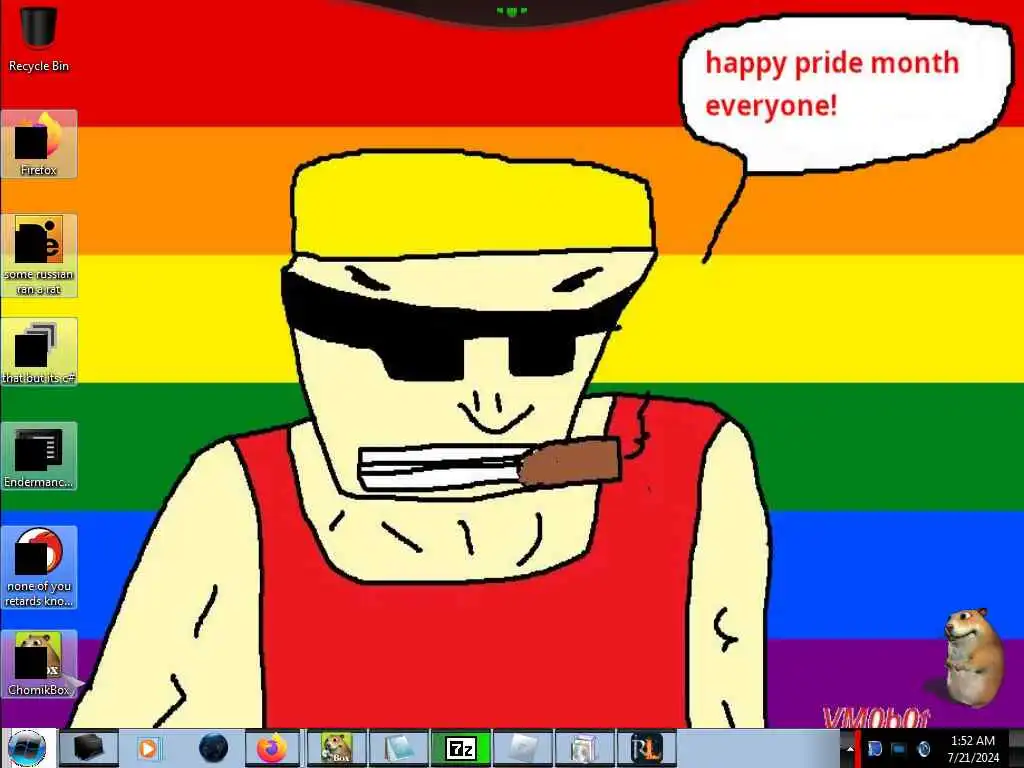Open the Windows Start orb
1024x768 pixels.
tap(27, 748)
